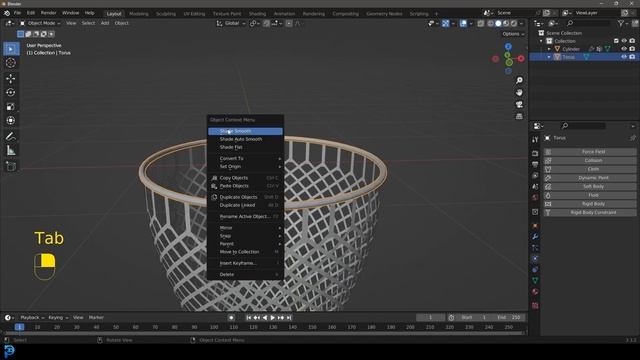The image size is (640, 360).
Task: Open the Render properties tab icon
Action: click(x=535, y=153)
